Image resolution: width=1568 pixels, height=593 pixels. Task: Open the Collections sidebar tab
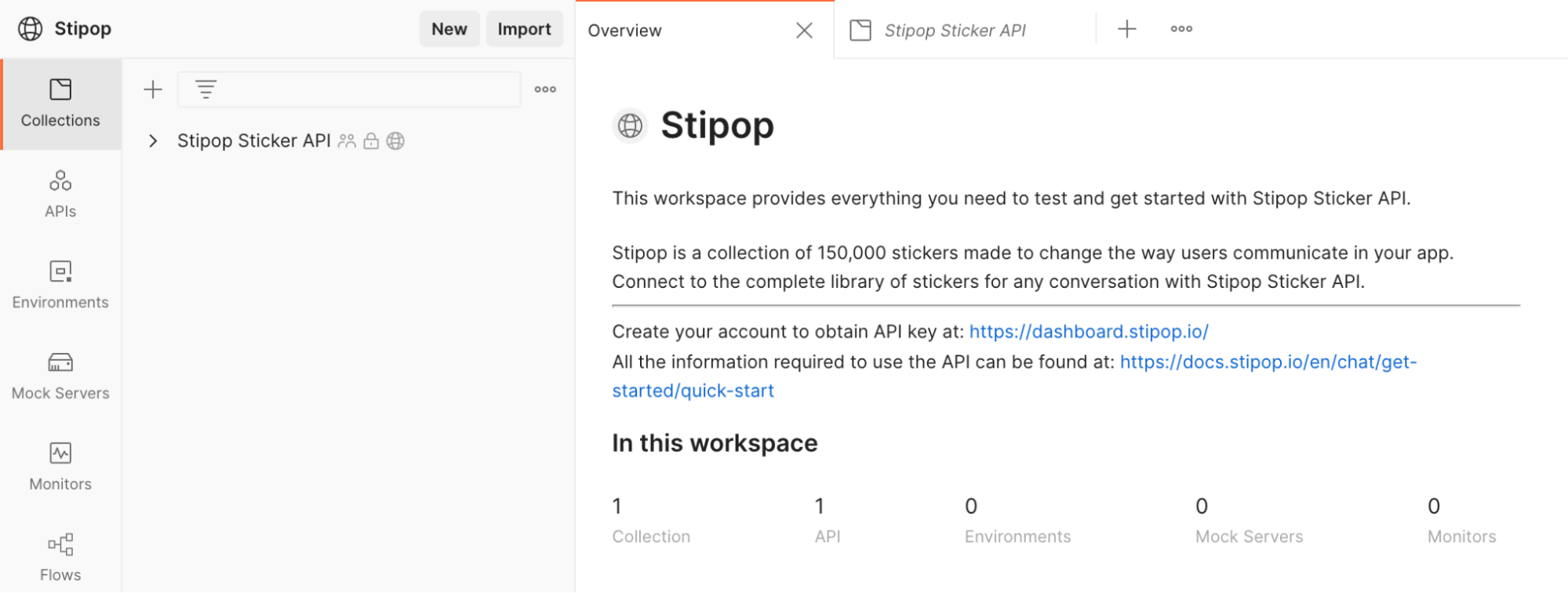coord(60,104)
